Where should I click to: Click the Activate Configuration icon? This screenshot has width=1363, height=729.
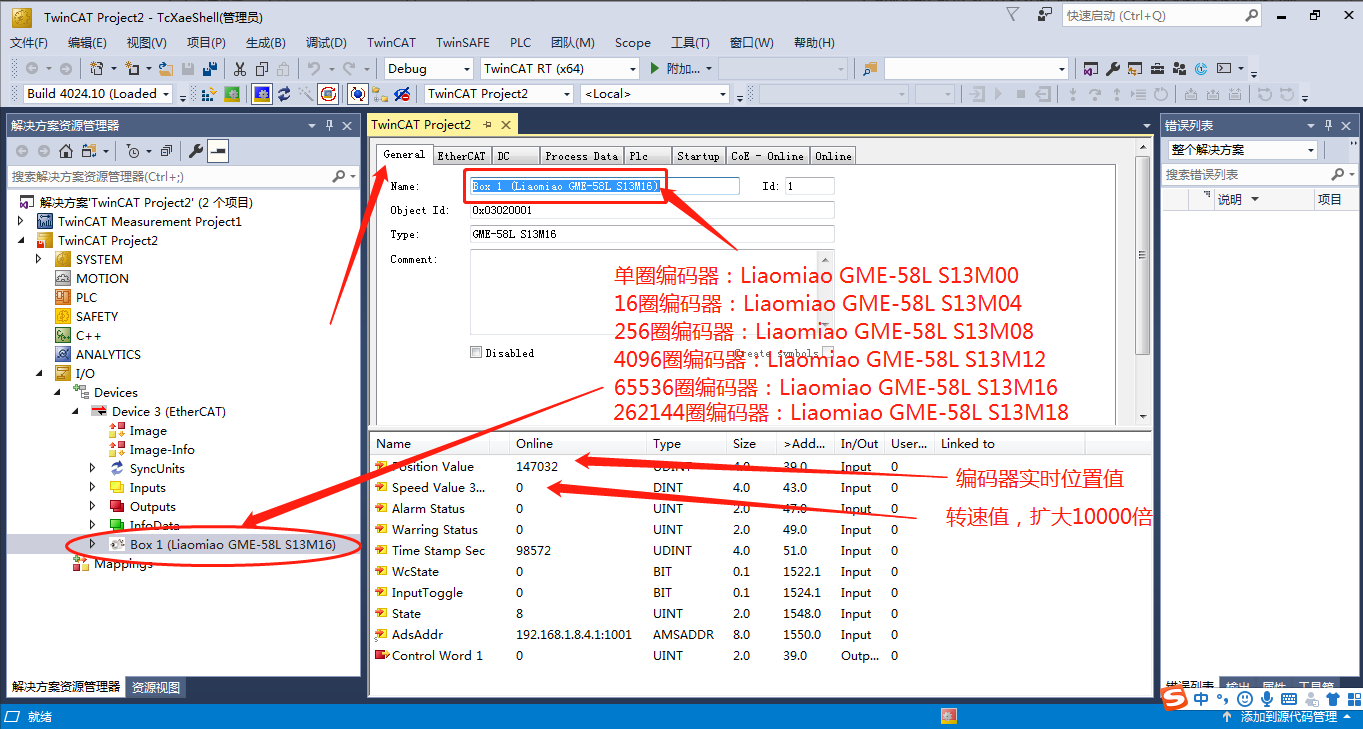coord(210,94)
